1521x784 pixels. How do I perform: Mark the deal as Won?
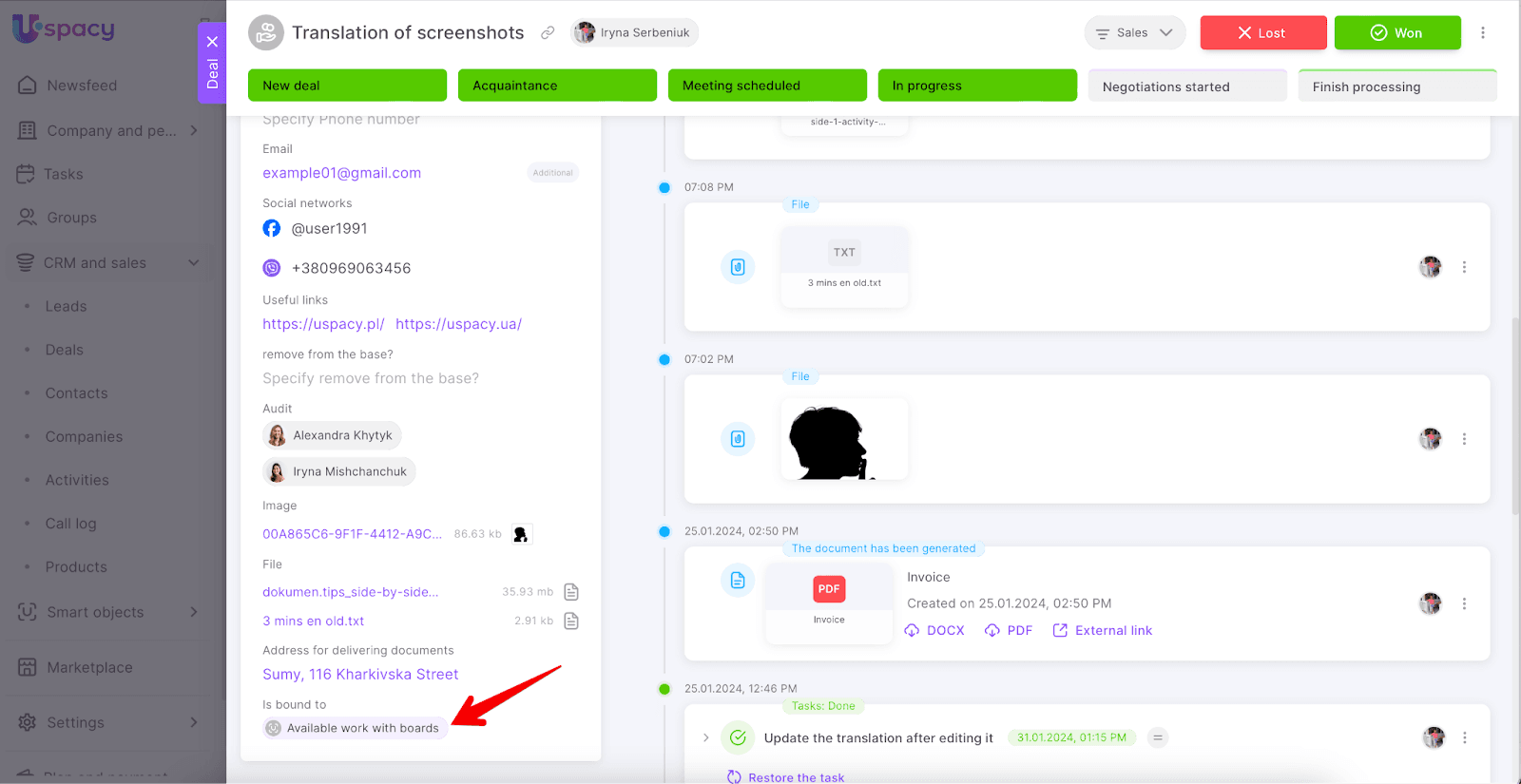pyautogui.click(x=1396, y=33)
